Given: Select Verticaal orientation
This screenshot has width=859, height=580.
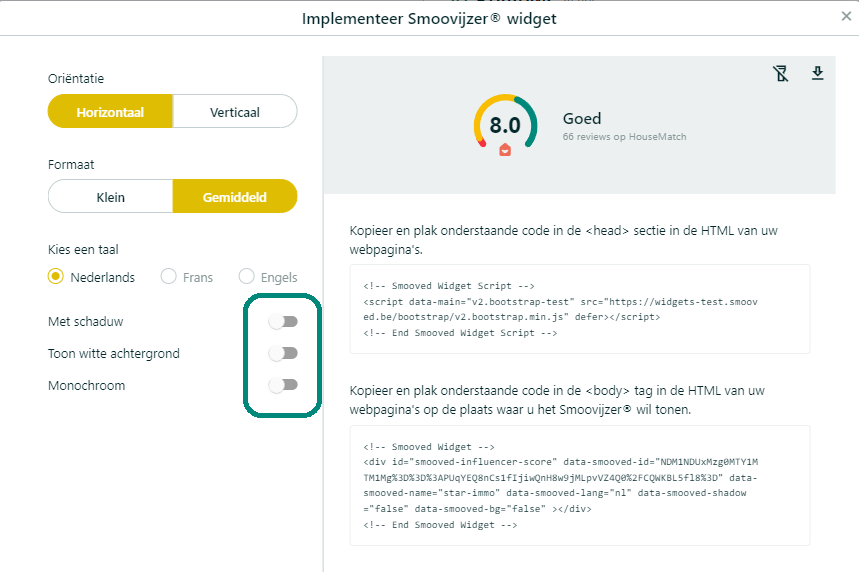Looking at the screenshot, I should (x=235, y=112).
